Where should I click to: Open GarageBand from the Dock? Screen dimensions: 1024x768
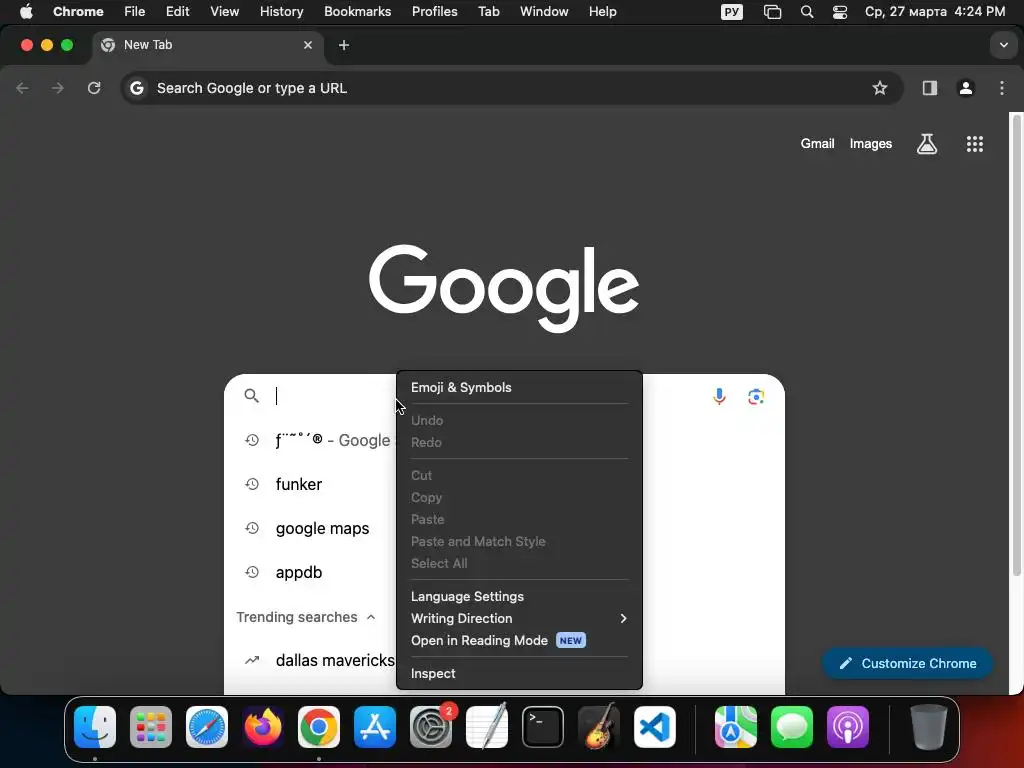[x=599, y=727]
